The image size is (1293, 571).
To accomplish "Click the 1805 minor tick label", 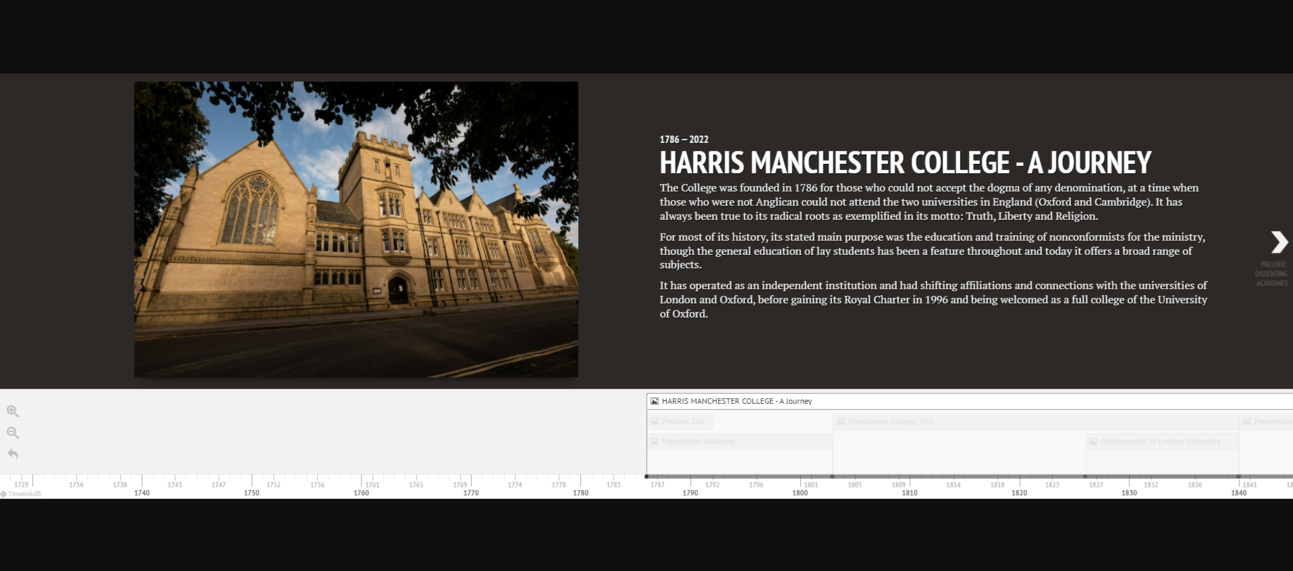I will click(x=855, y=485).
